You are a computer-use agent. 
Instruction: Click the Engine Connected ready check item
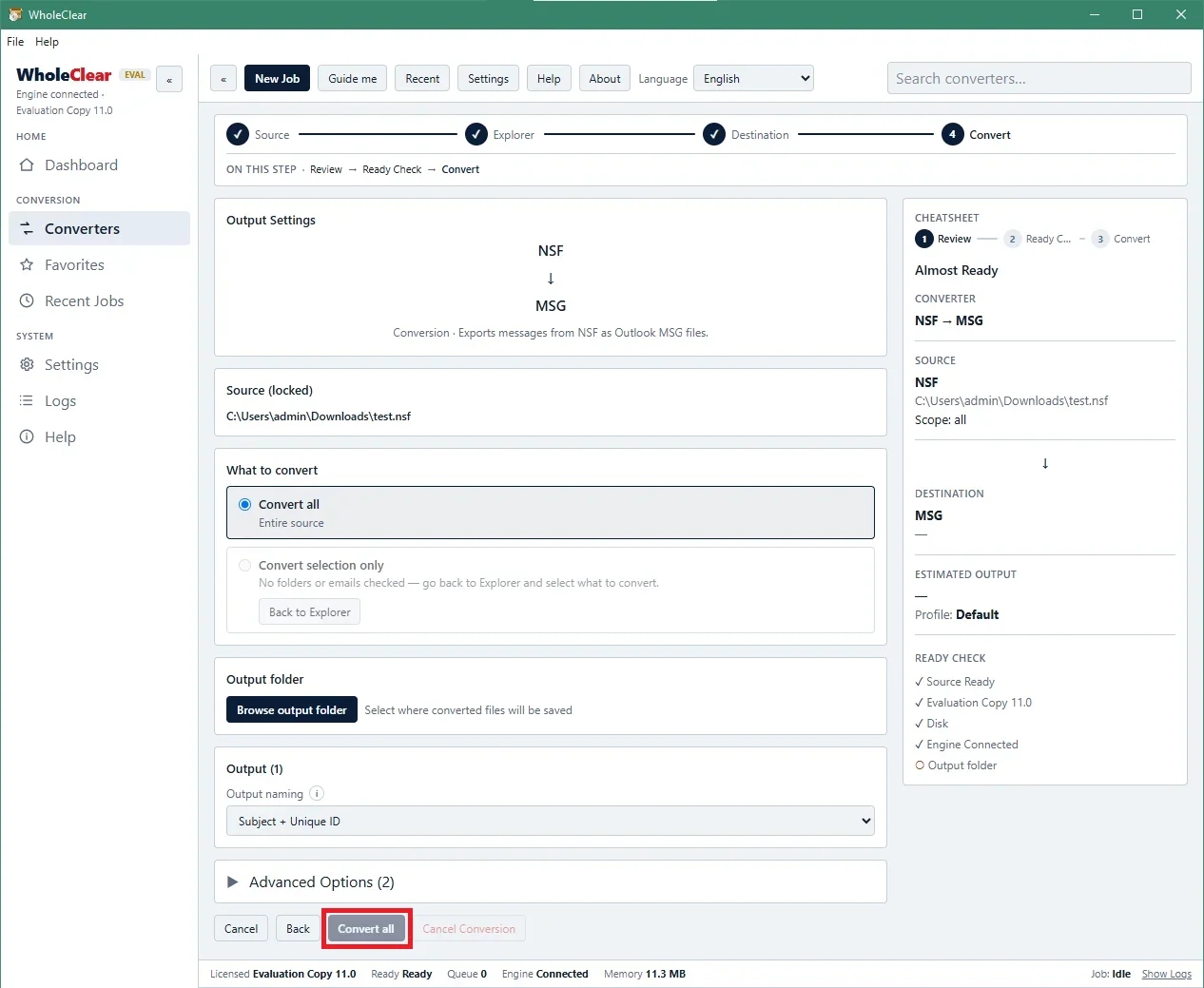(966, 745)
